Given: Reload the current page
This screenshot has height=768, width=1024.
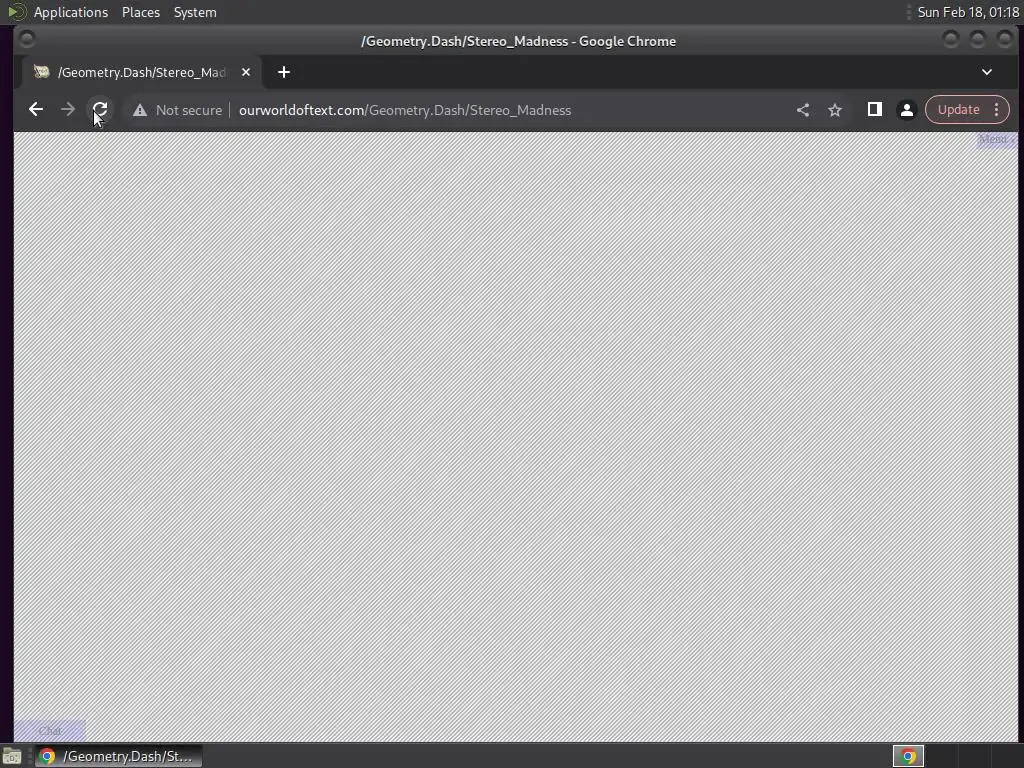Looking at the screenshot, I should 99,110.
